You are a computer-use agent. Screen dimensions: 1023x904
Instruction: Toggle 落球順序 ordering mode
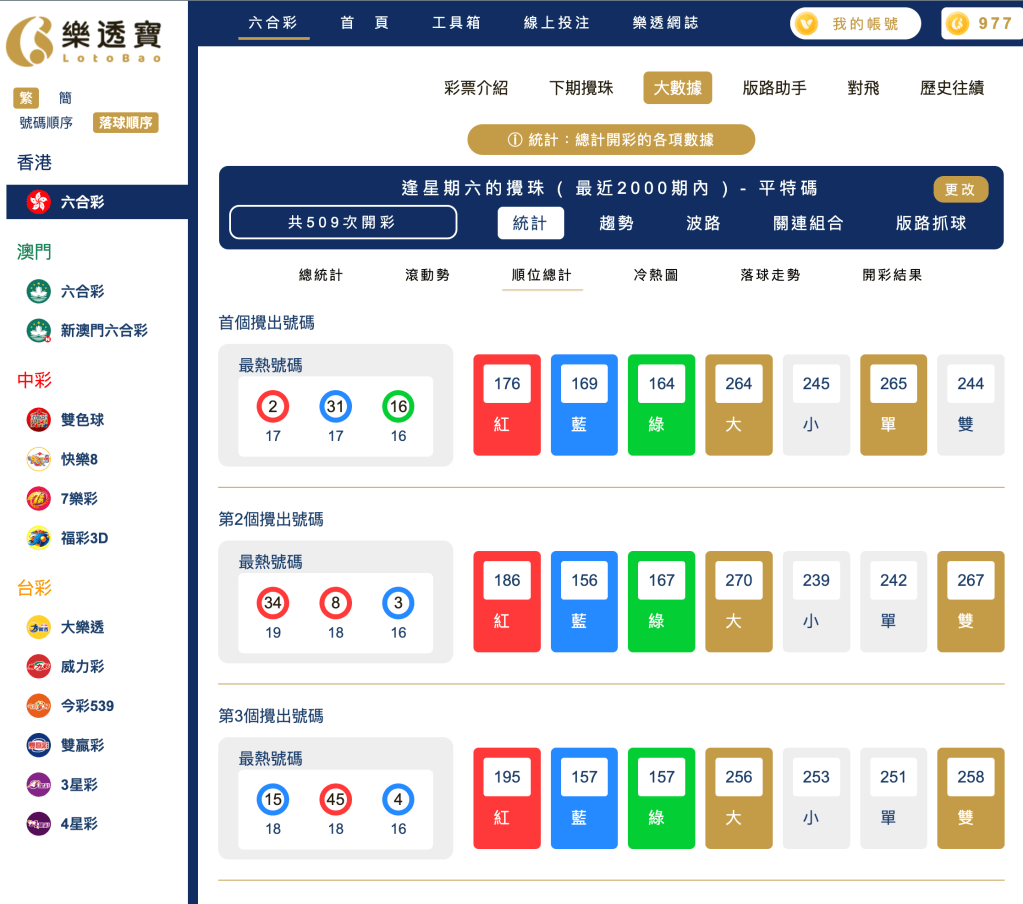click(124, 122)
